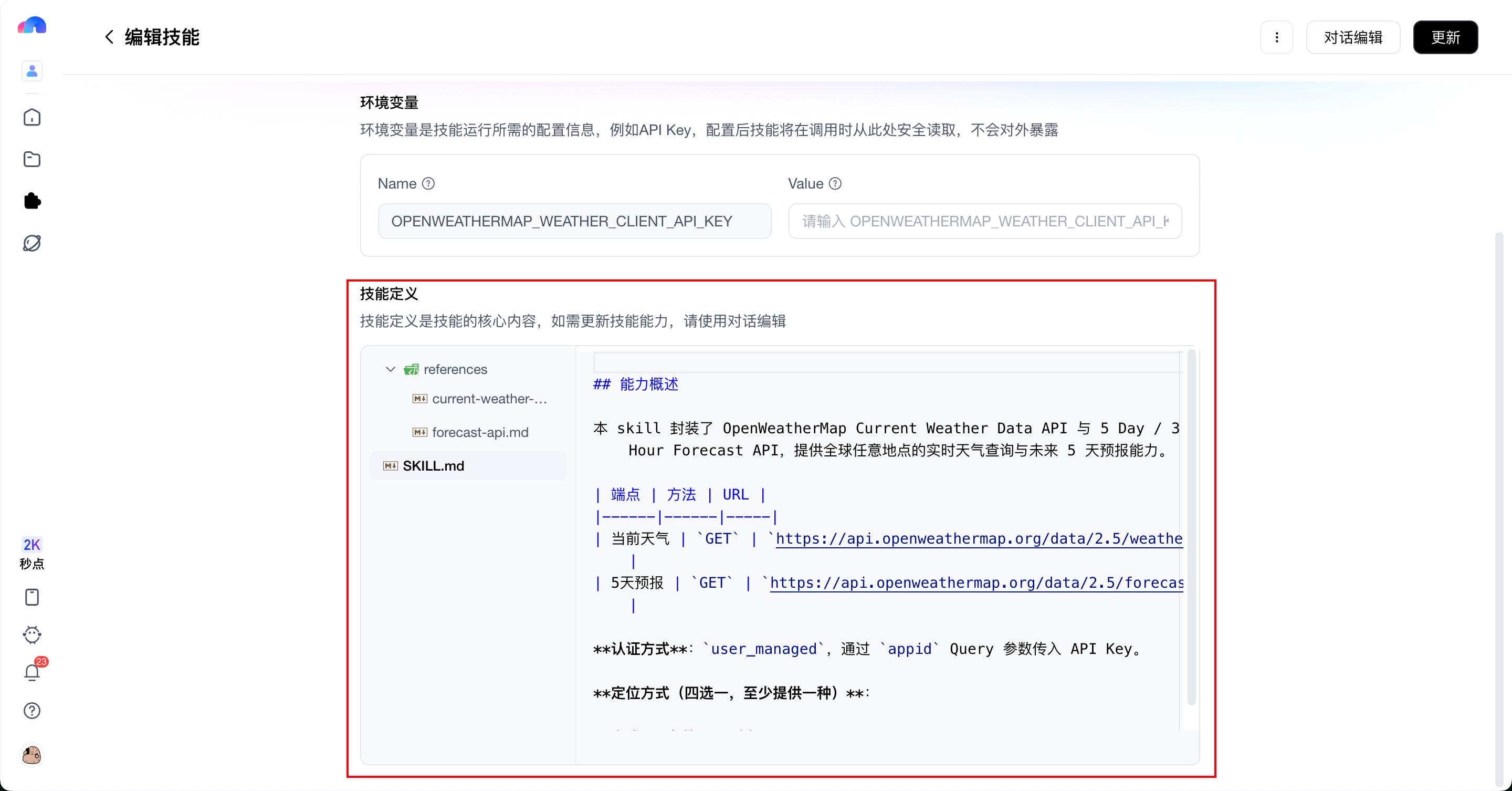Open the help question-mark icon in sidebar
The image size is (1512, 791).
coord(31,711)
